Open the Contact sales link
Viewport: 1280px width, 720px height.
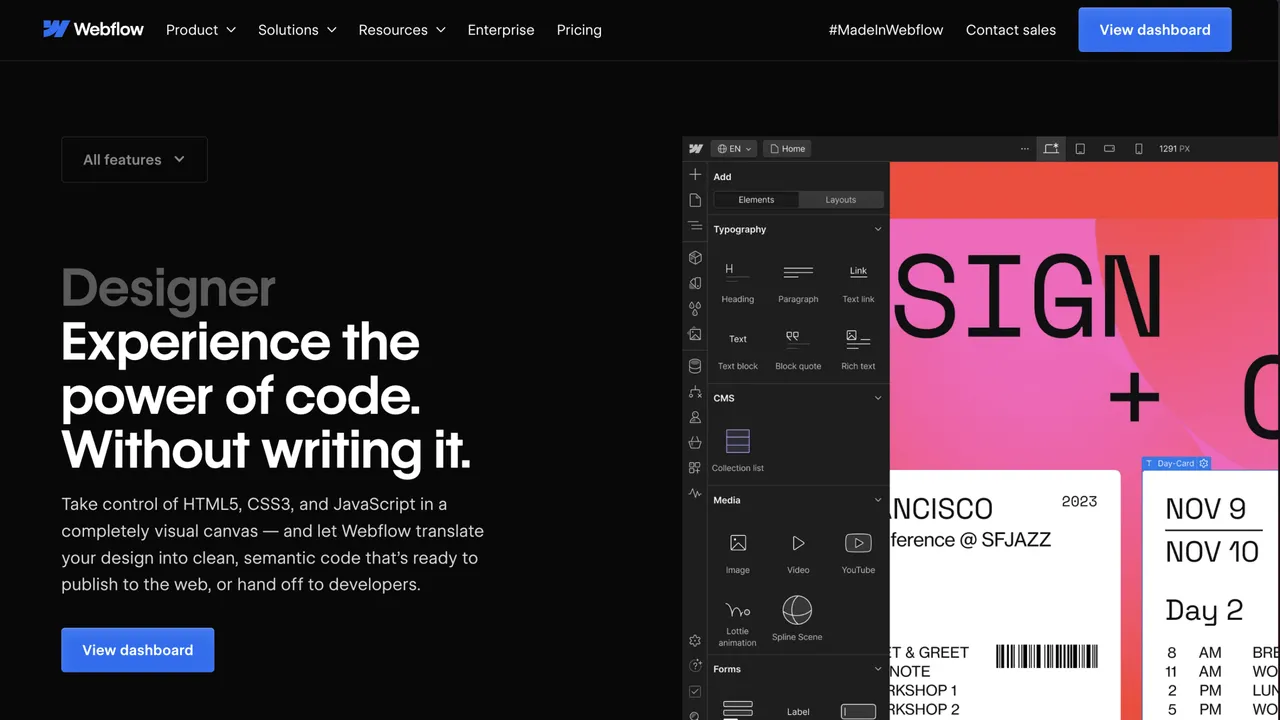point(1011,30)
